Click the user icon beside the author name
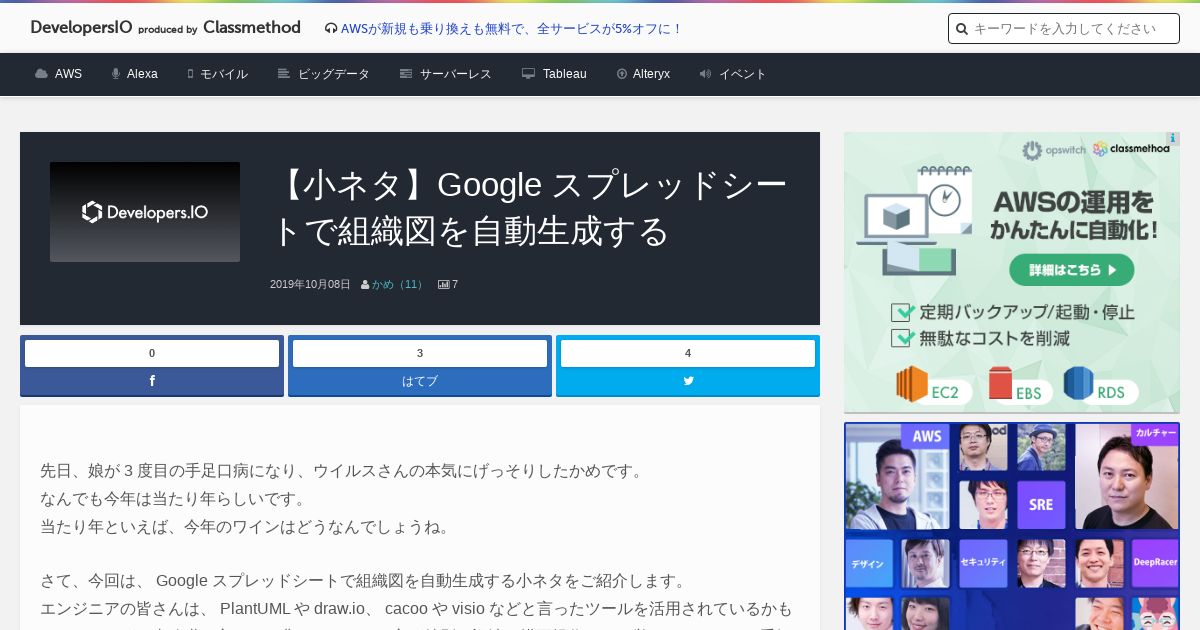Image resolution: width=1200 pixels, height=630 pixels. [365, 285]
